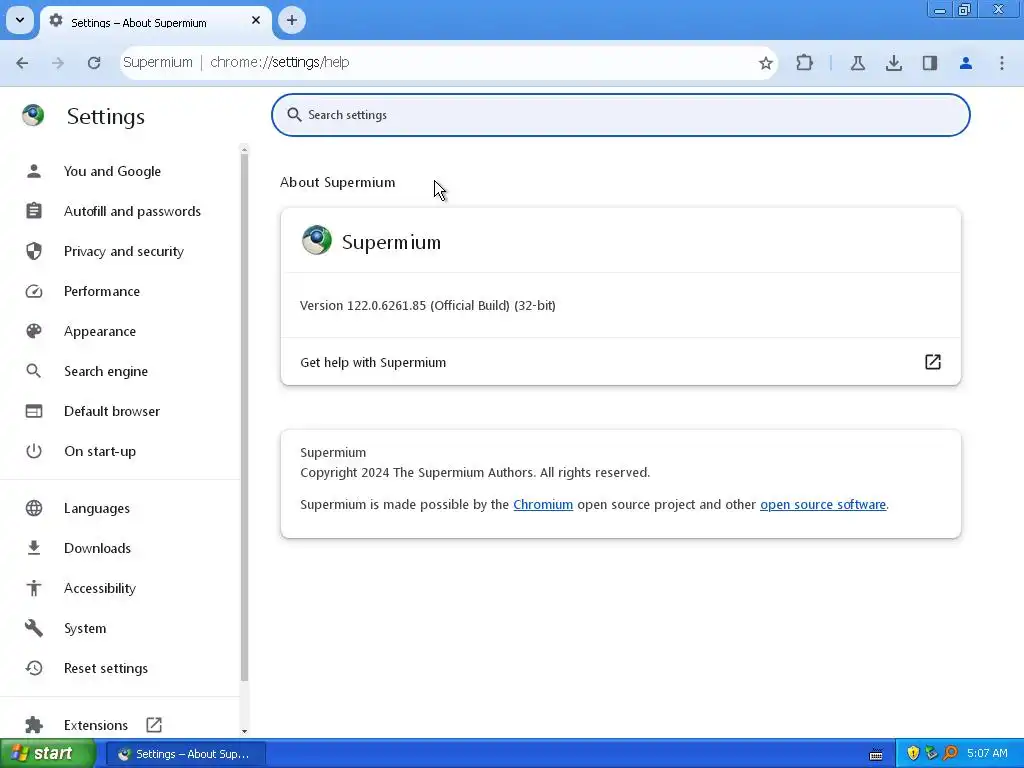Close the Settings – About Supermium tab
This screenshot has height=768, width=1024.
[256, 20]
